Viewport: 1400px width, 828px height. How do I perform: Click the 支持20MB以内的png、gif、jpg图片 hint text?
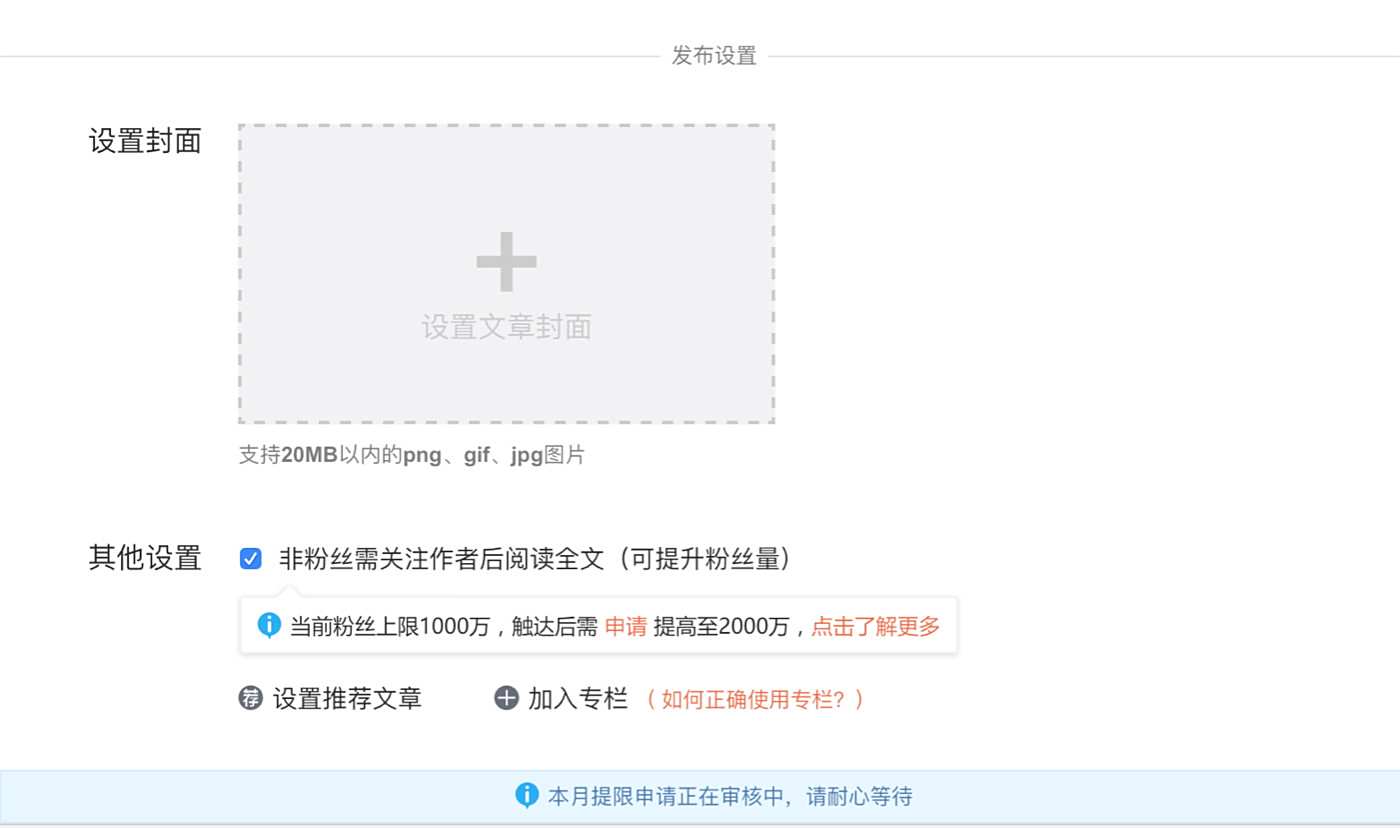pyautogui.click(x=411, y=456)
